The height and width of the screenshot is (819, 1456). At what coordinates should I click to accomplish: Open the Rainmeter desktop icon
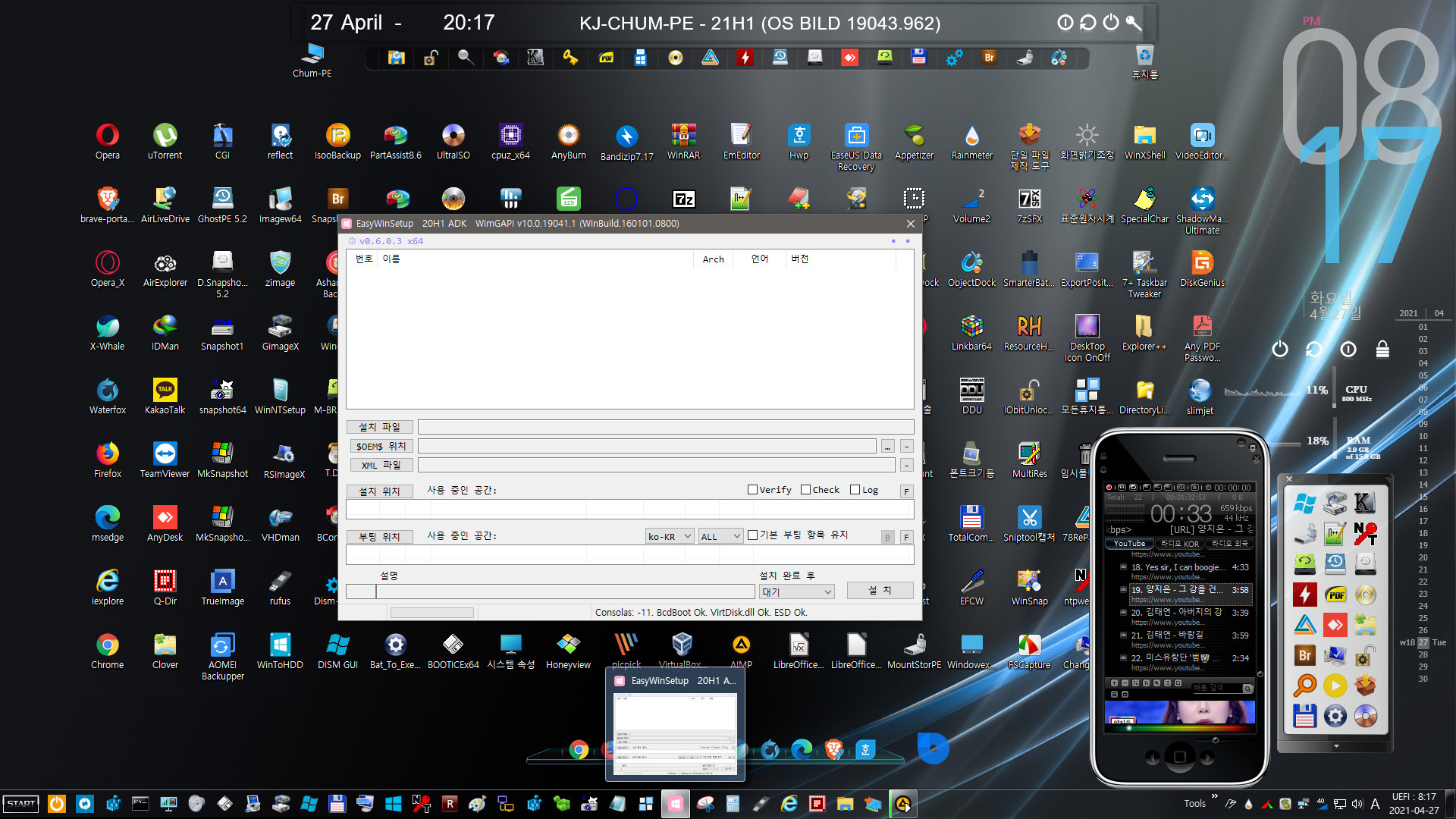click(971, 141)
